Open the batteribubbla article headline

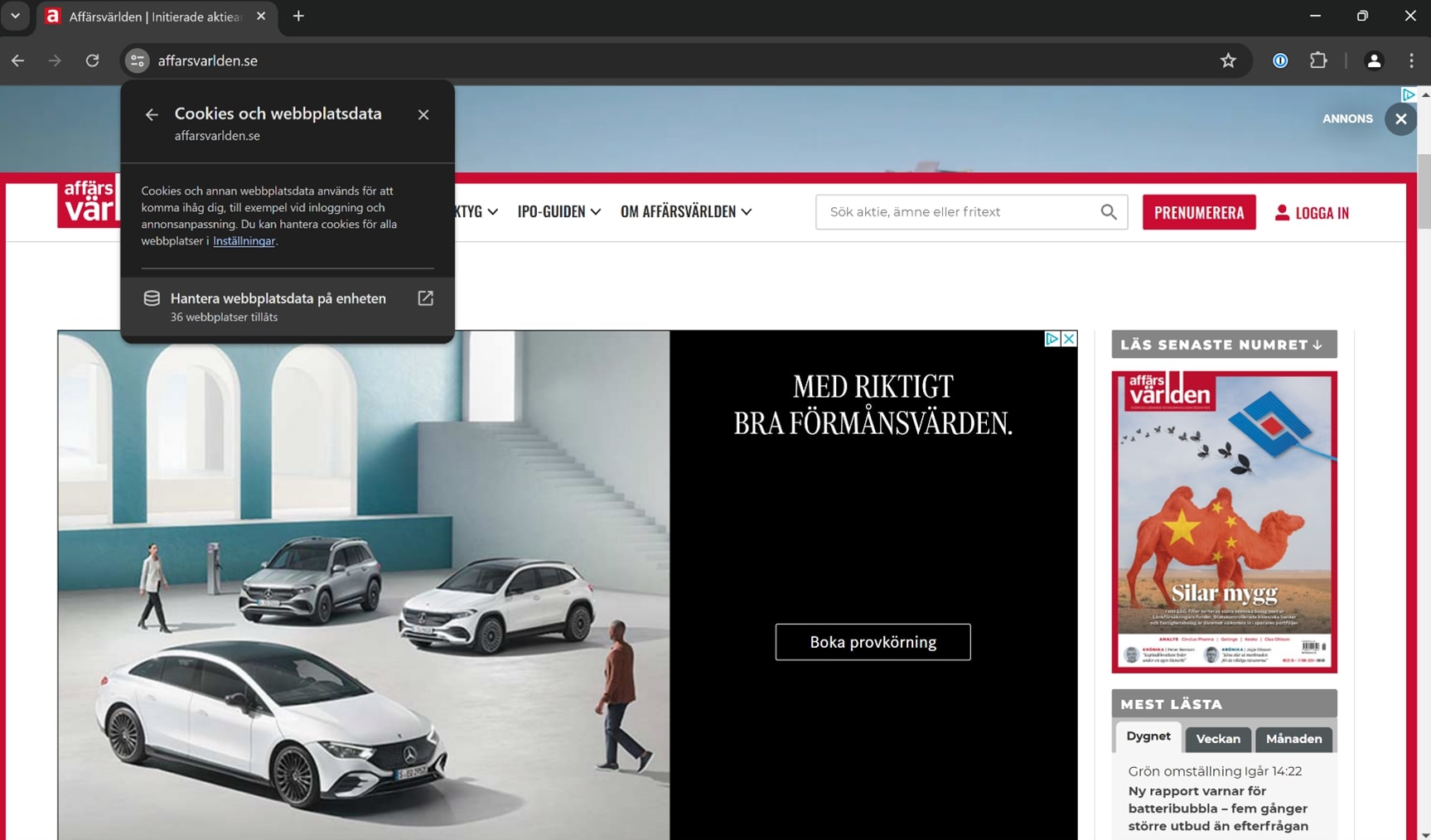[1217, 809]
